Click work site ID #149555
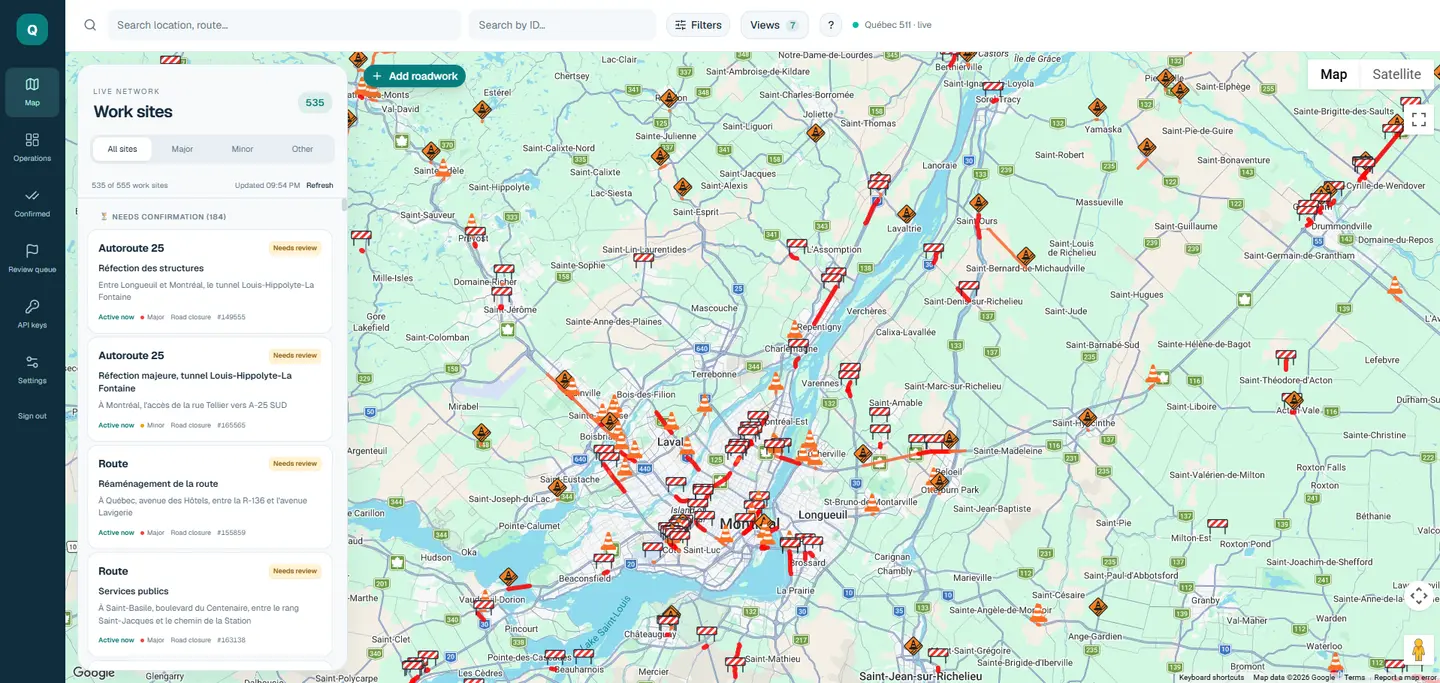This screenshot has height=683, width=1440. click(231, 318)
